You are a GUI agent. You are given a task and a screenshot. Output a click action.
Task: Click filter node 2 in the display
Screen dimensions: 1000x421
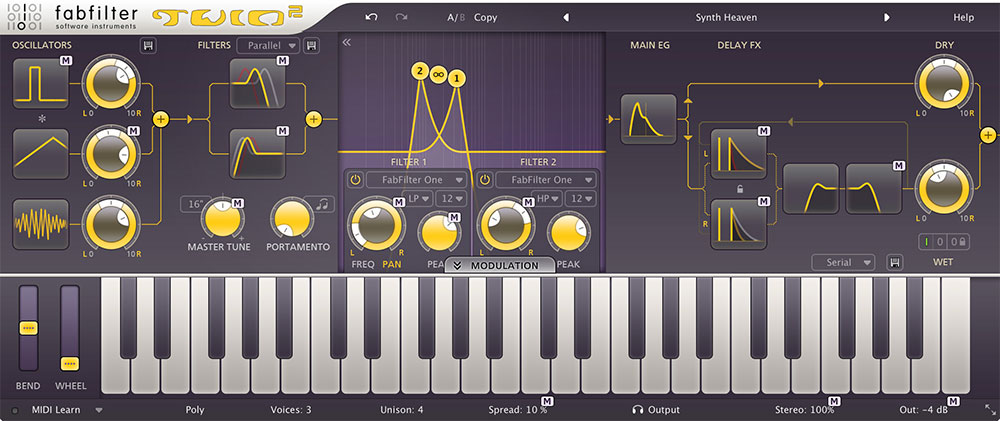tap(419, 71)
